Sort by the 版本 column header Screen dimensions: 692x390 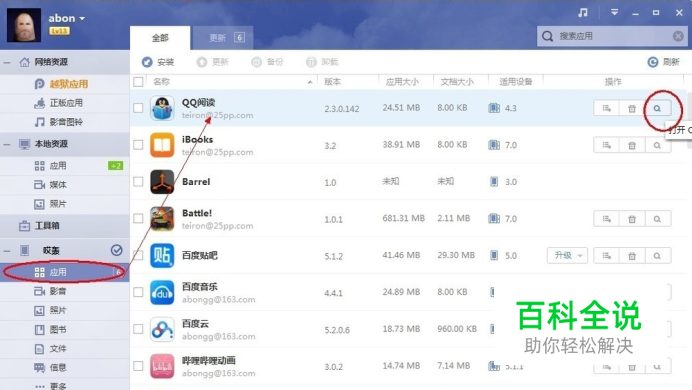[x=332, y=82]
